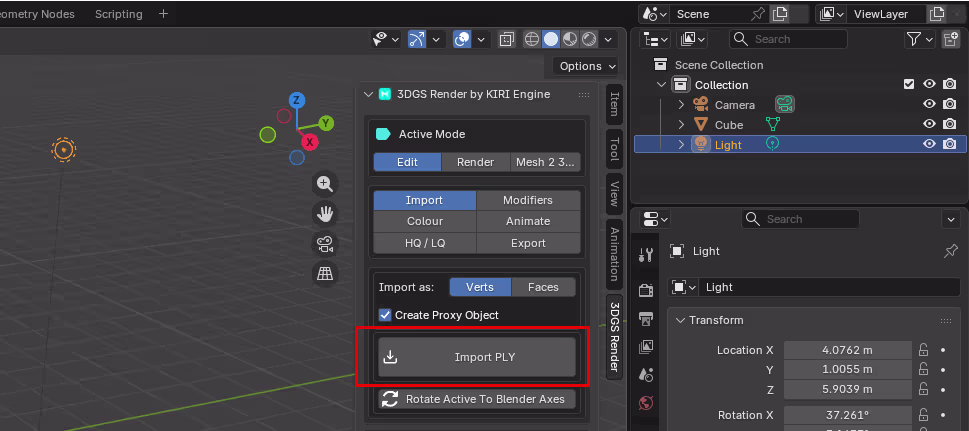
Task: Click the light data icon next to Light
Action: tap(772, 144)
